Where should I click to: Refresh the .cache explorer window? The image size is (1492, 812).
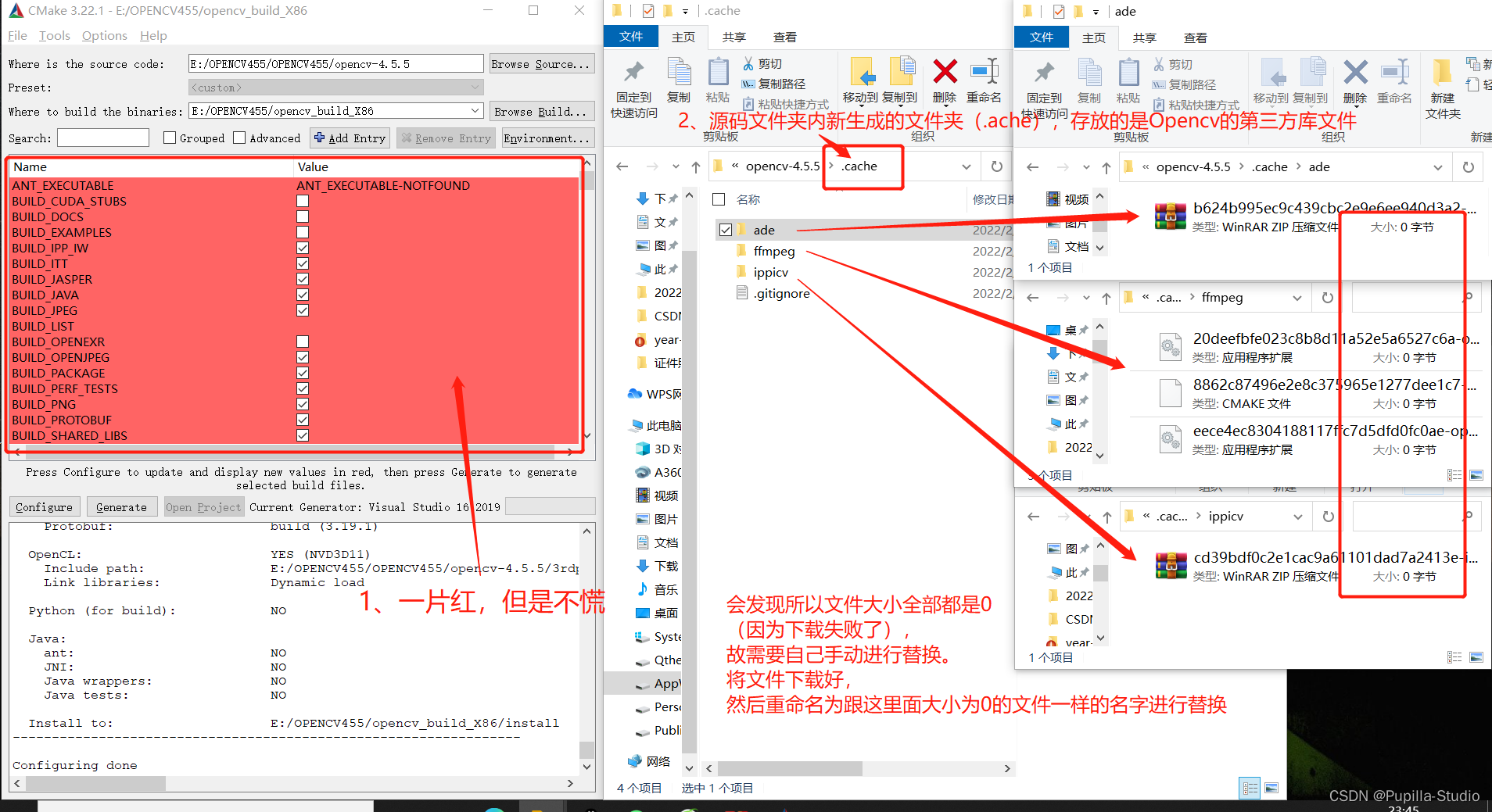[x=996, y=166]
